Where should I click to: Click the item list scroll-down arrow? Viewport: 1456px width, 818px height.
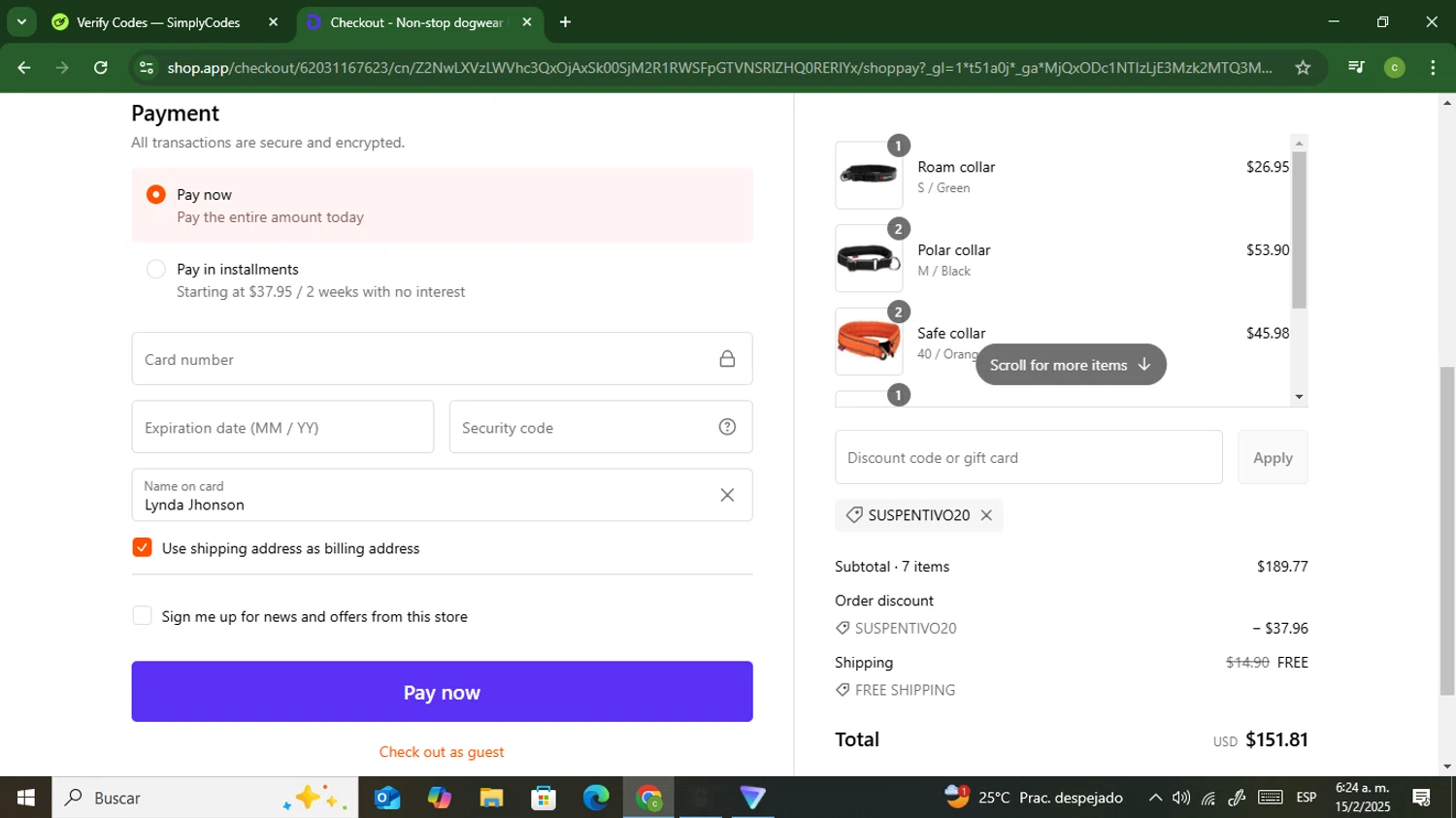[x=1299, y=397]
